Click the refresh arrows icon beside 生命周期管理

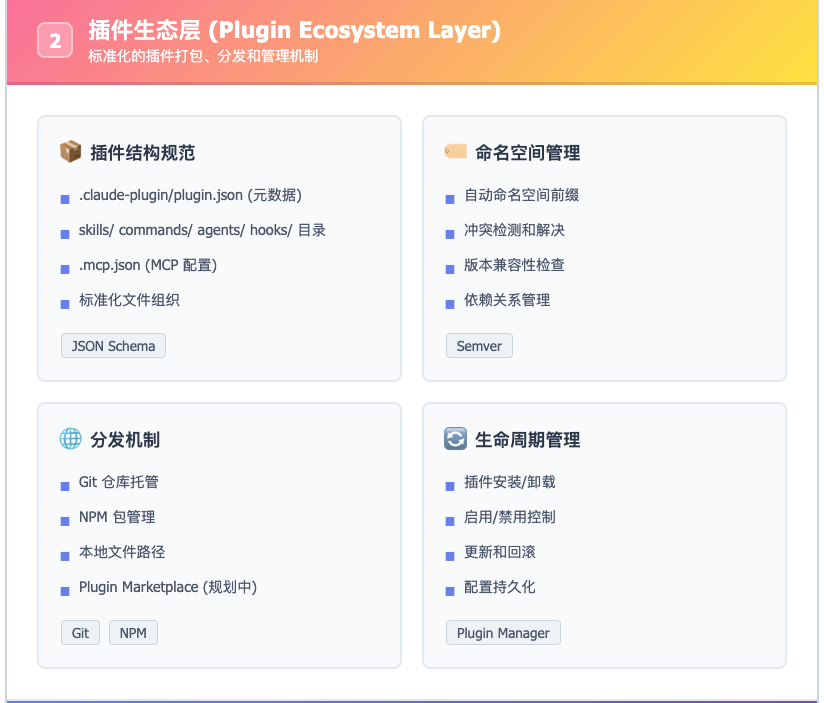pos(455,439)
